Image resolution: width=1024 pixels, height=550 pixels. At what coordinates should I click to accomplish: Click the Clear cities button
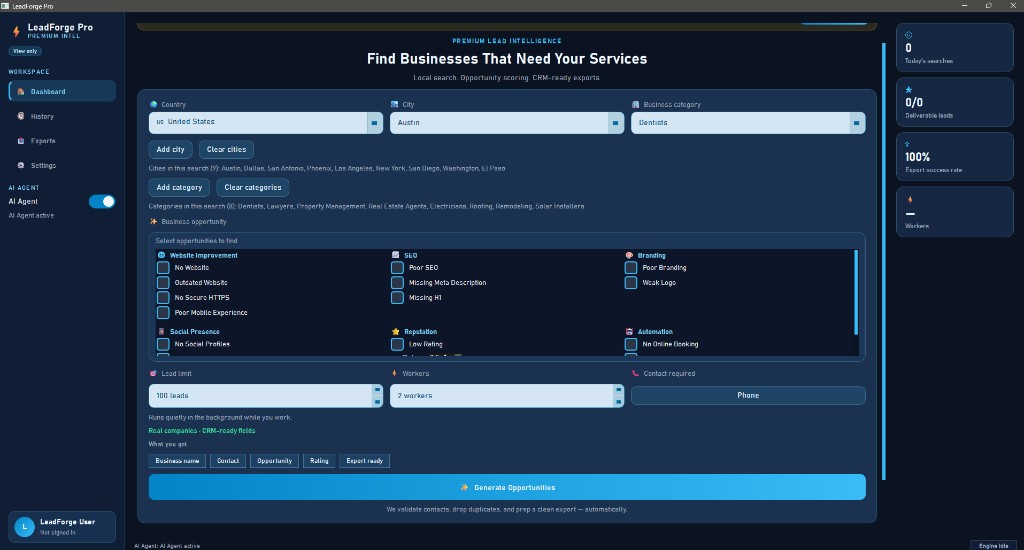227,150
